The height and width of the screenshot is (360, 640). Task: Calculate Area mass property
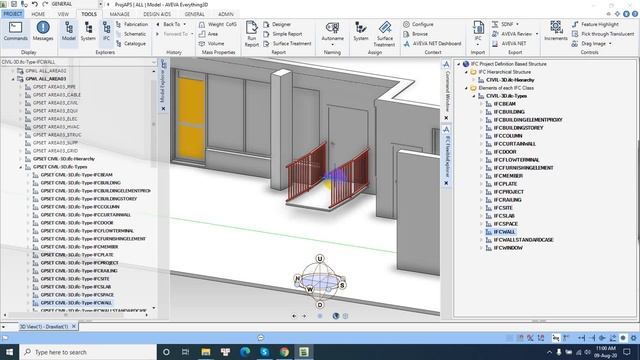(209, 34)
